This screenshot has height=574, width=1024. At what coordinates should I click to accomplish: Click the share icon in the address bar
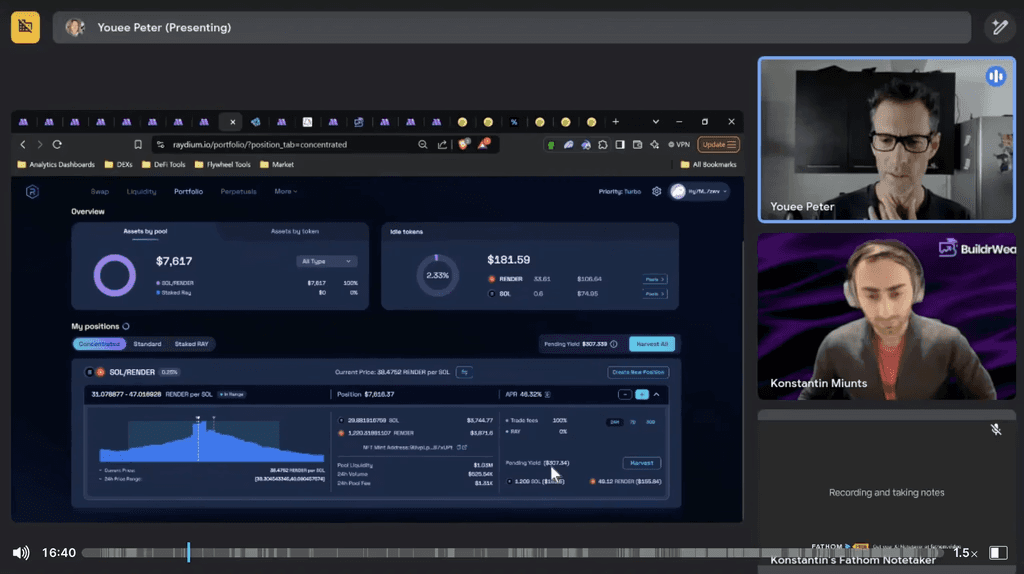coord(442,144)
